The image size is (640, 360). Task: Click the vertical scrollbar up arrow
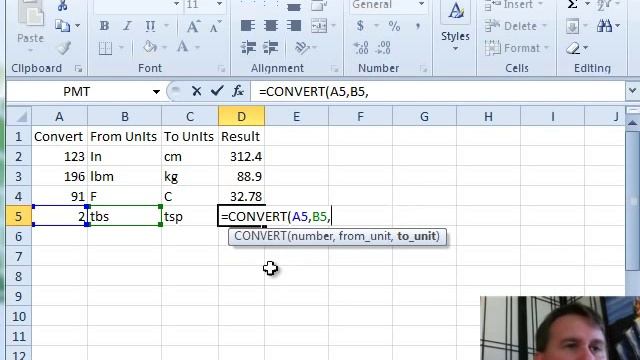[x=632, y=122]
